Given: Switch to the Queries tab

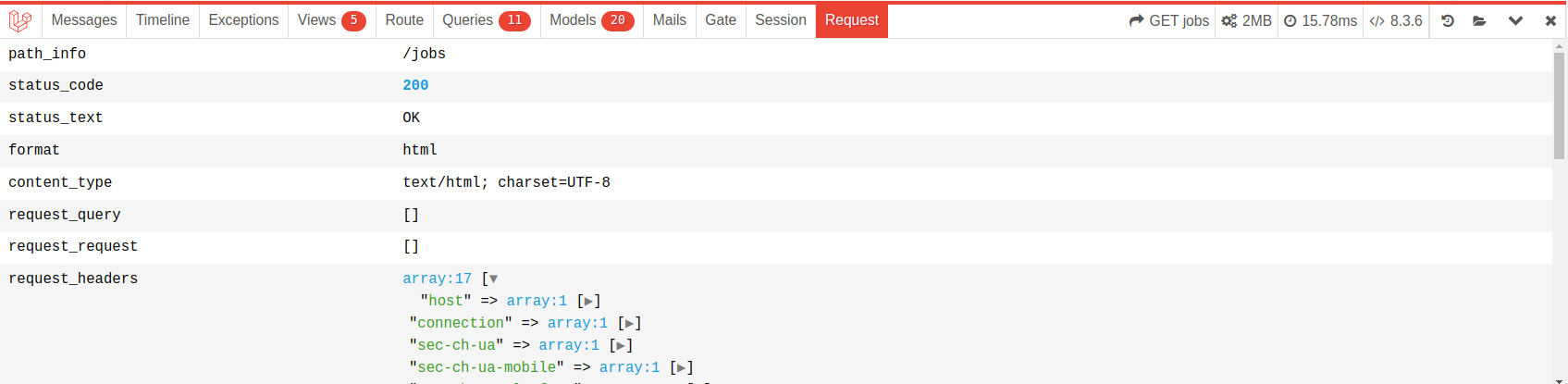Looking at the screenshot, I should click(486, 20).
